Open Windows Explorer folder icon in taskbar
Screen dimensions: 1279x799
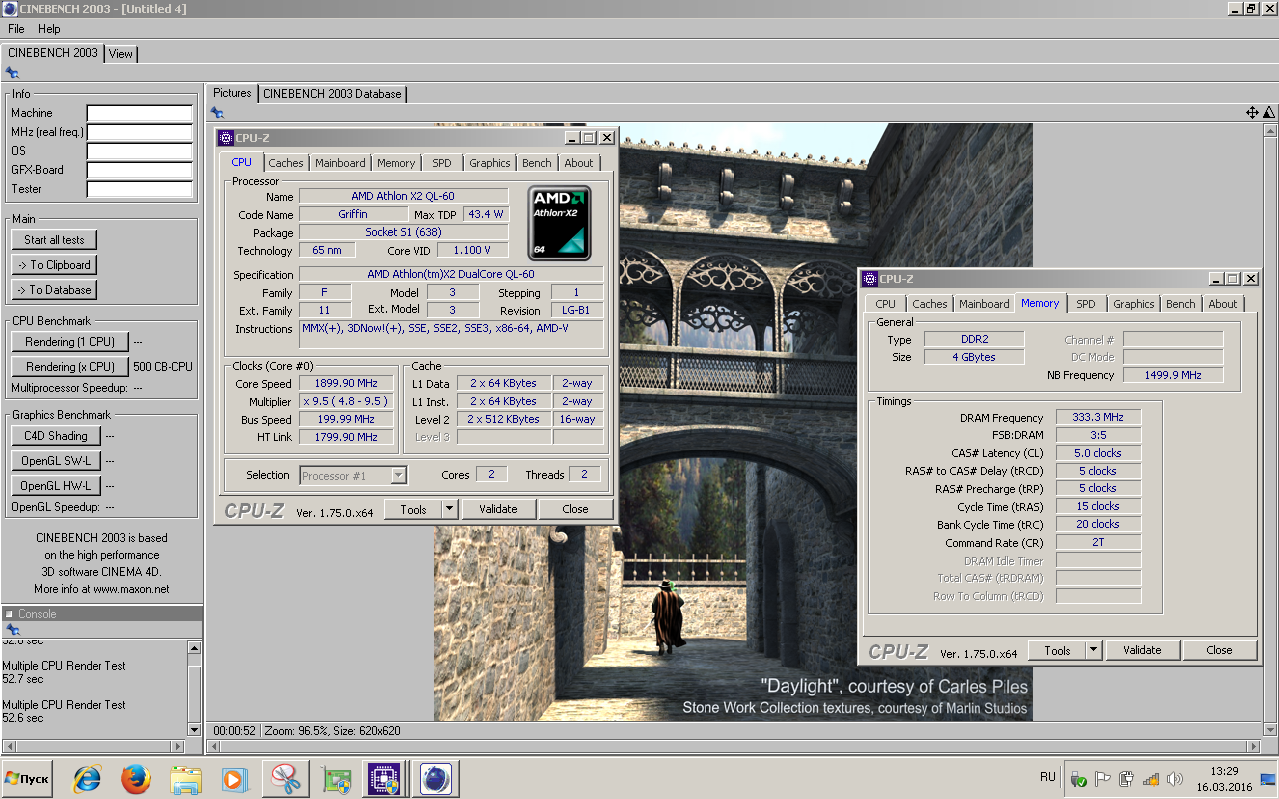[x=186, y=779]
